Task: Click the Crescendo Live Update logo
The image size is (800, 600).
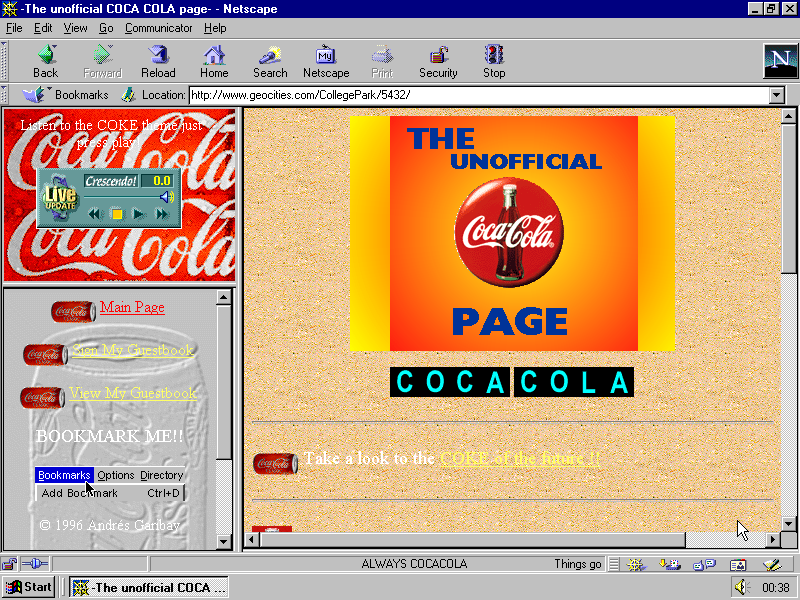Action: point(60,198)
